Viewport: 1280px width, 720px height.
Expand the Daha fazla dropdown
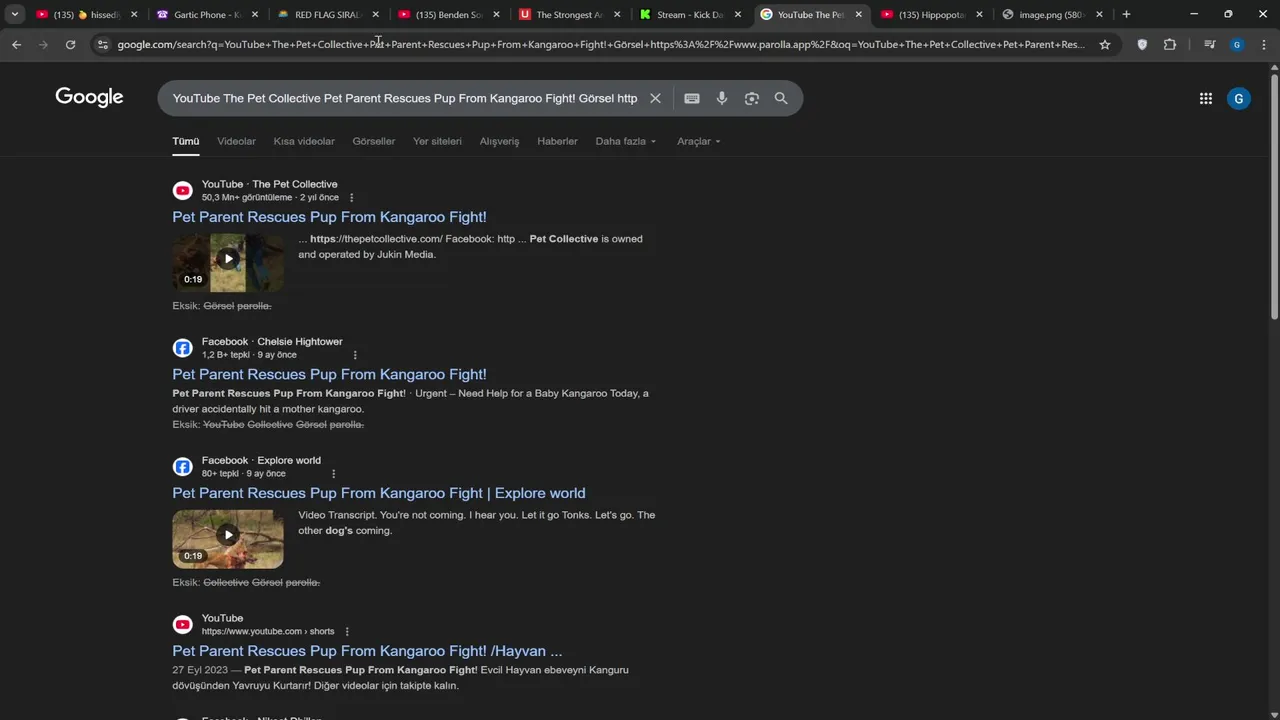tap(626, 141)
